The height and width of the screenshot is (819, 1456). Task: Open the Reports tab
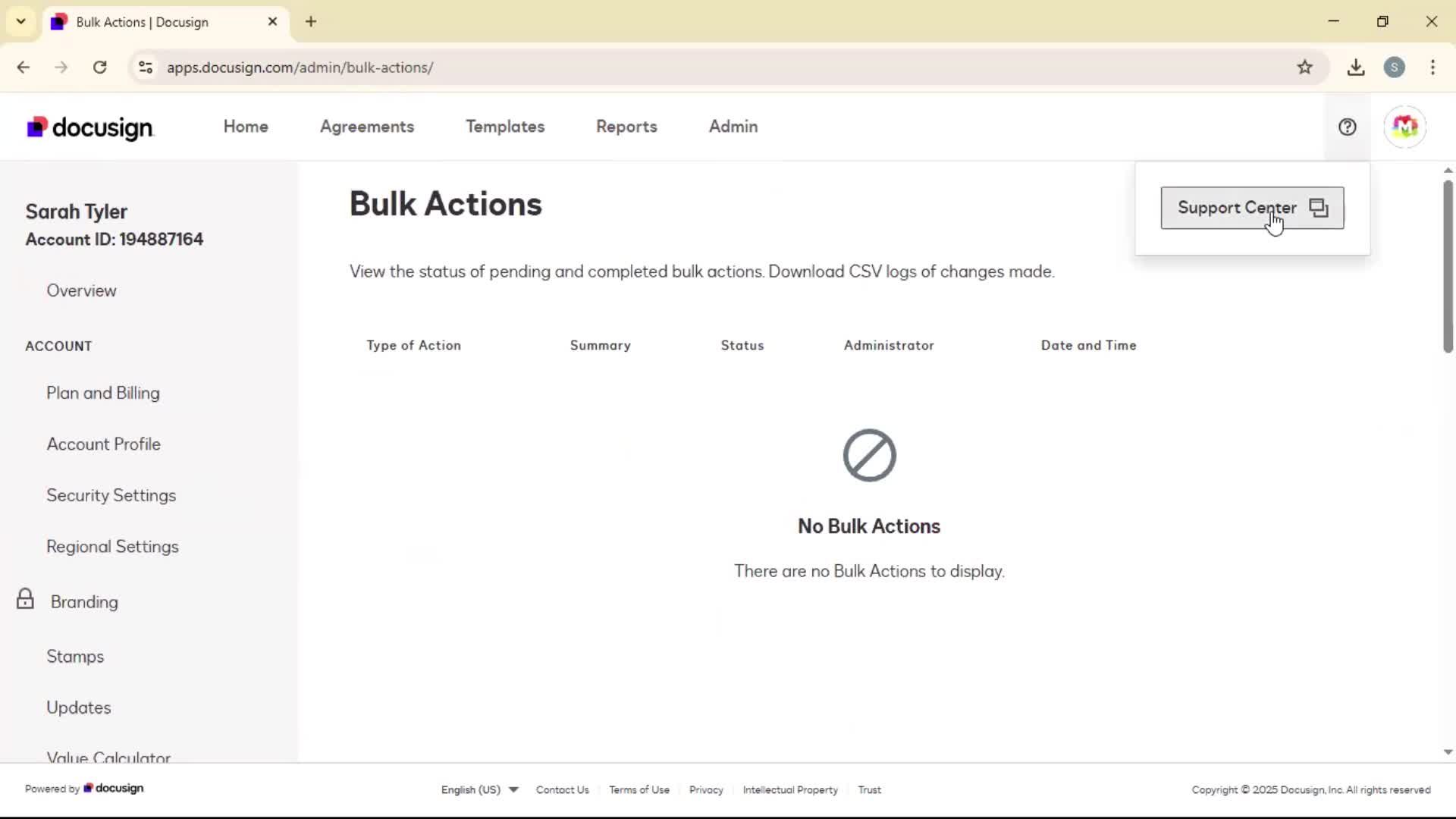626,127
